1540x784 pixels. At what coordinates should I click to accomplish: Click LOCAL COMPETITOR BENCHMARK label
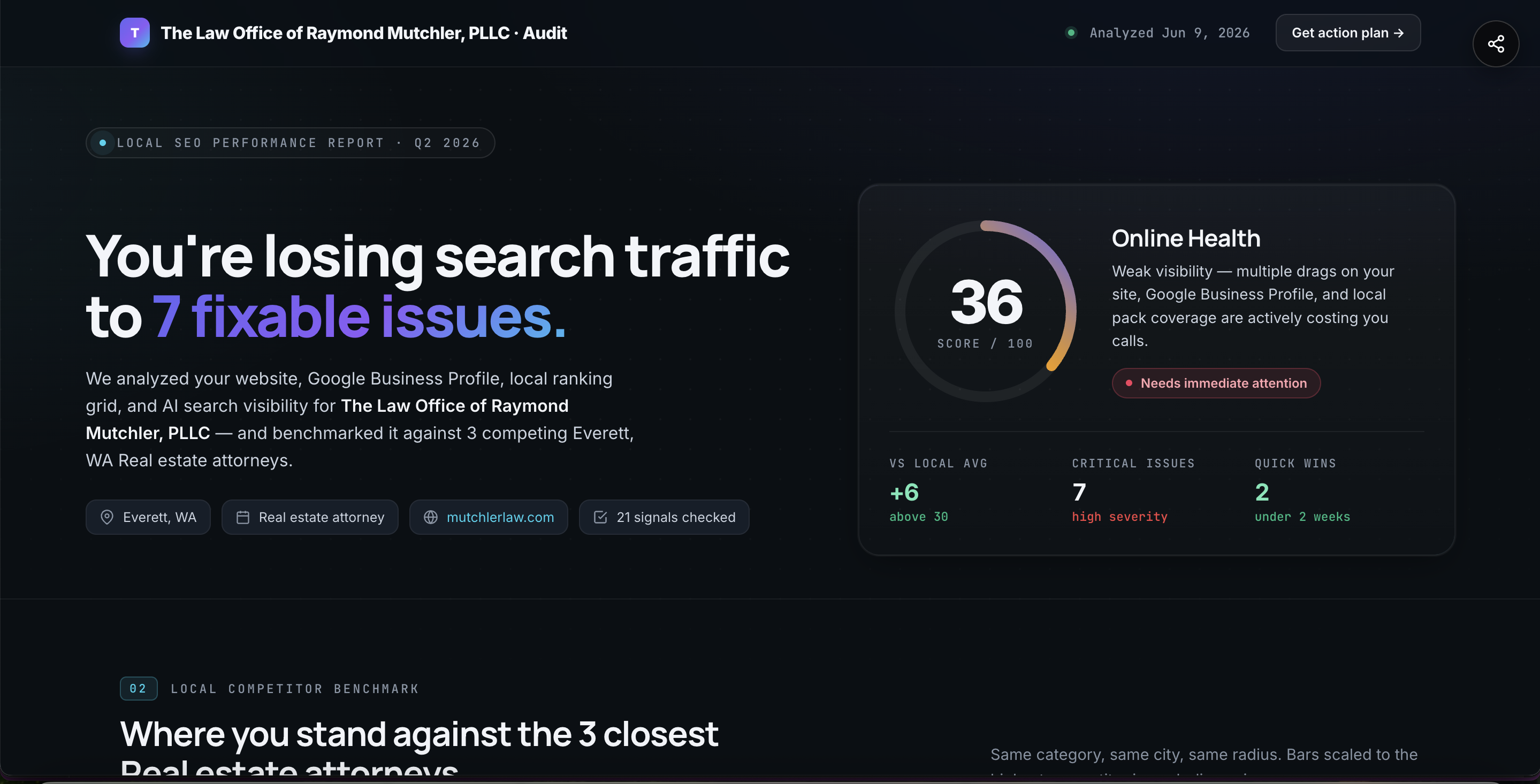click(x=295, y=688)
